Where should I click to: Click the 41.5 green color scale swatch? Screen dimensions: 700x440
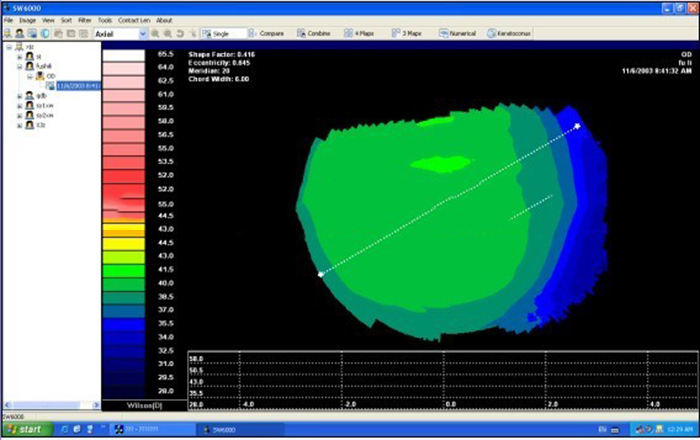(x=124, y=270)
